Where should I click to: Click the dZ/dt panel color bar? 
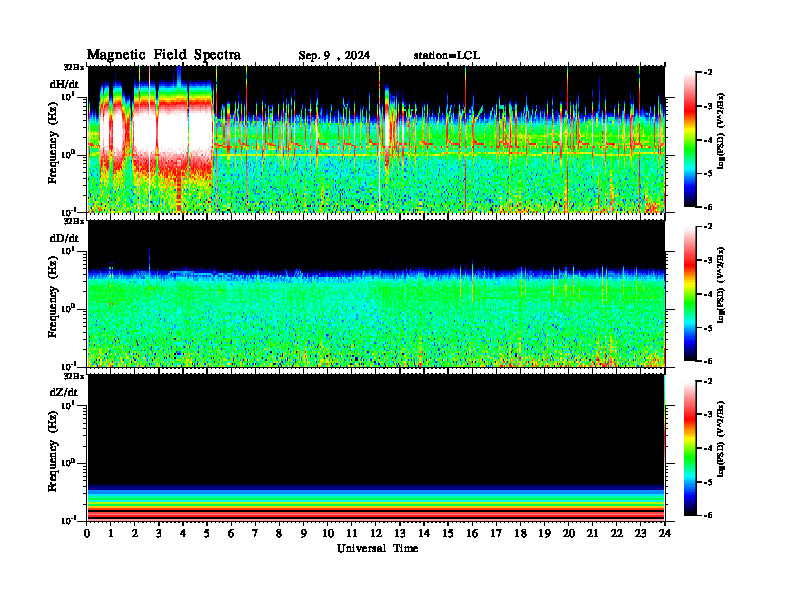(x=690, y=448)
